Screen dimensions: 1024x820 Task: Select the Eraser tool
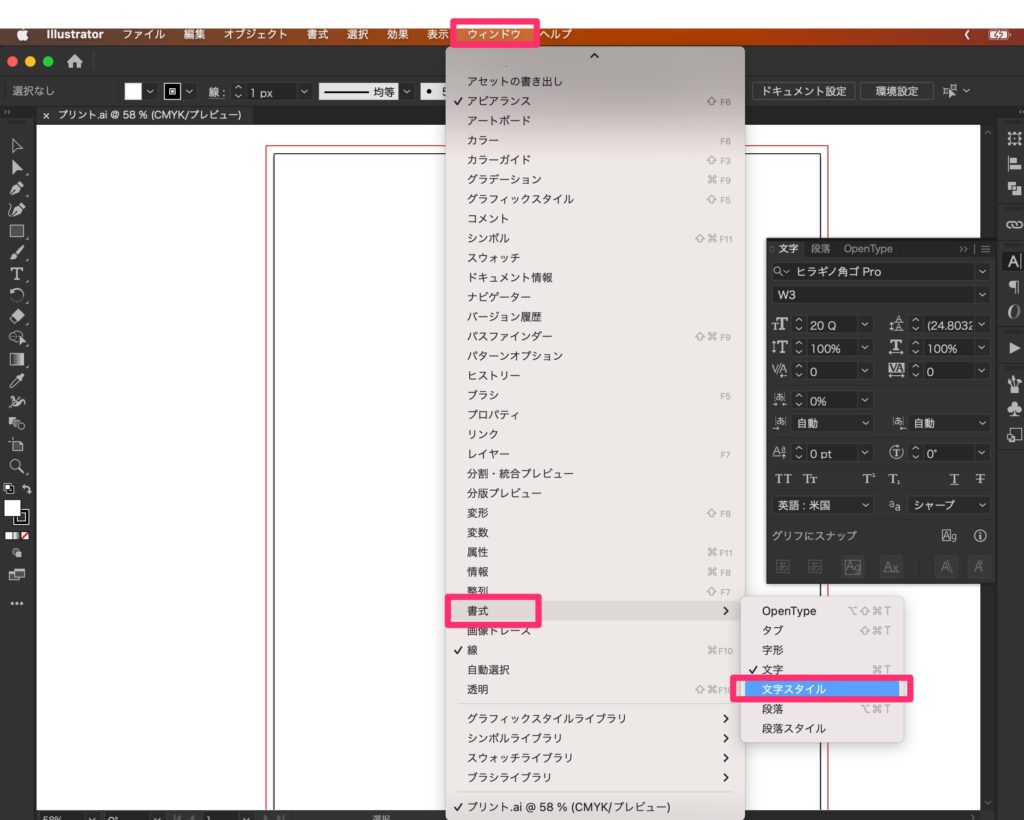(17, 316)
